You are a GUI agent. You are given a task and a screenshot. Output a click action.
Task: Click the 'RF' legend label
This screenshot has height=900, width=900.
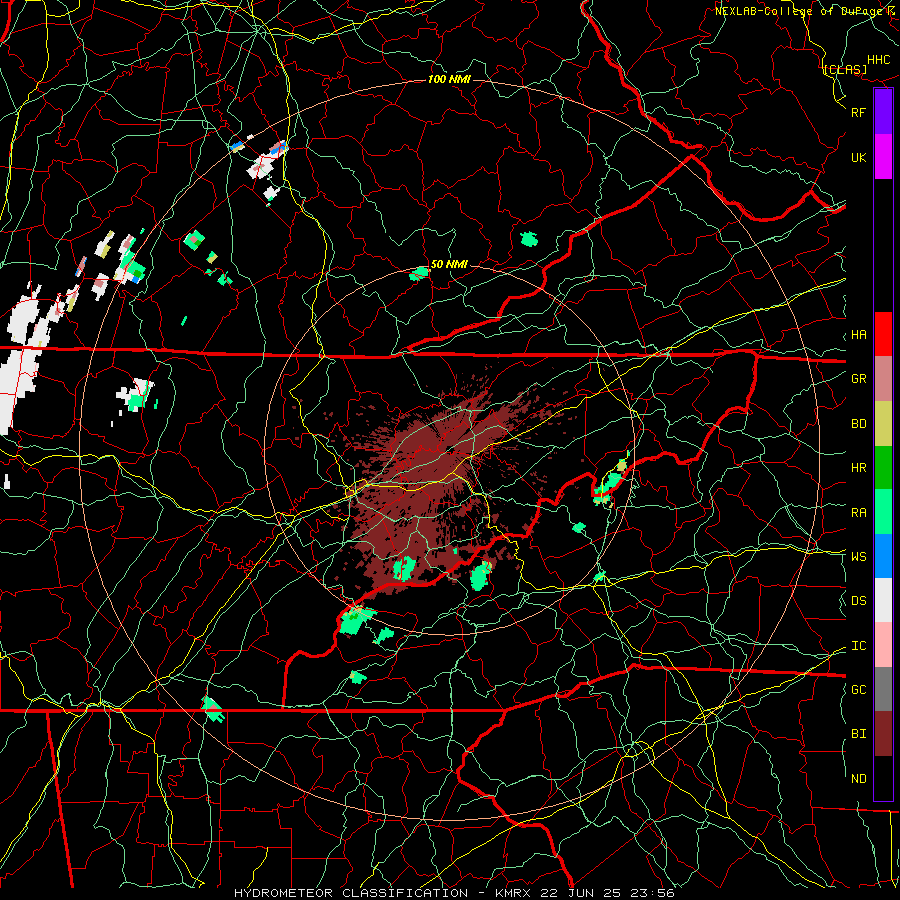(858, 112)
